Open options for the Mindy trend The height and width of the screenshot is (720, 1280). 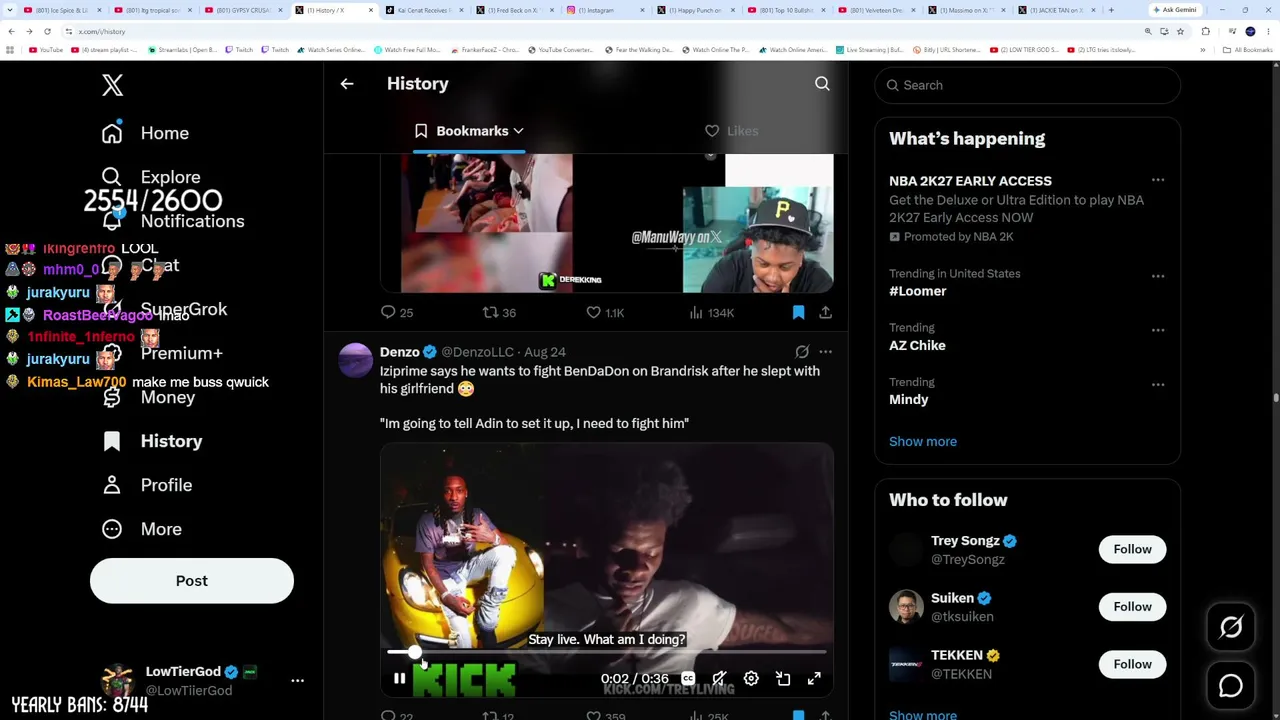(1158, 384)
